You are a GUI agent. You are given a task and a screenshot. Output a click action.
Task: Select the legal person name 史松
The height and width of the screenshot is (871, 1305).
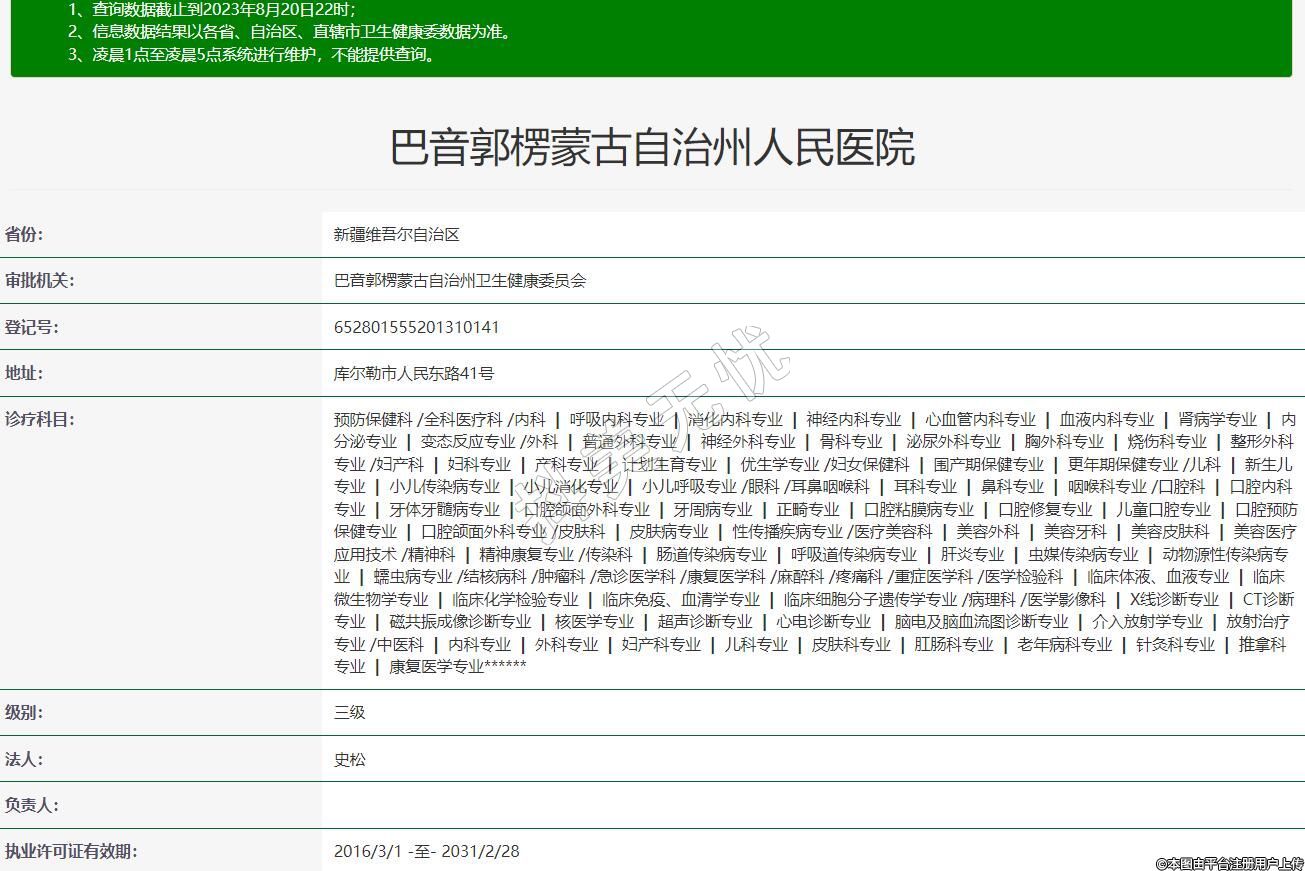tap(349, 759)
